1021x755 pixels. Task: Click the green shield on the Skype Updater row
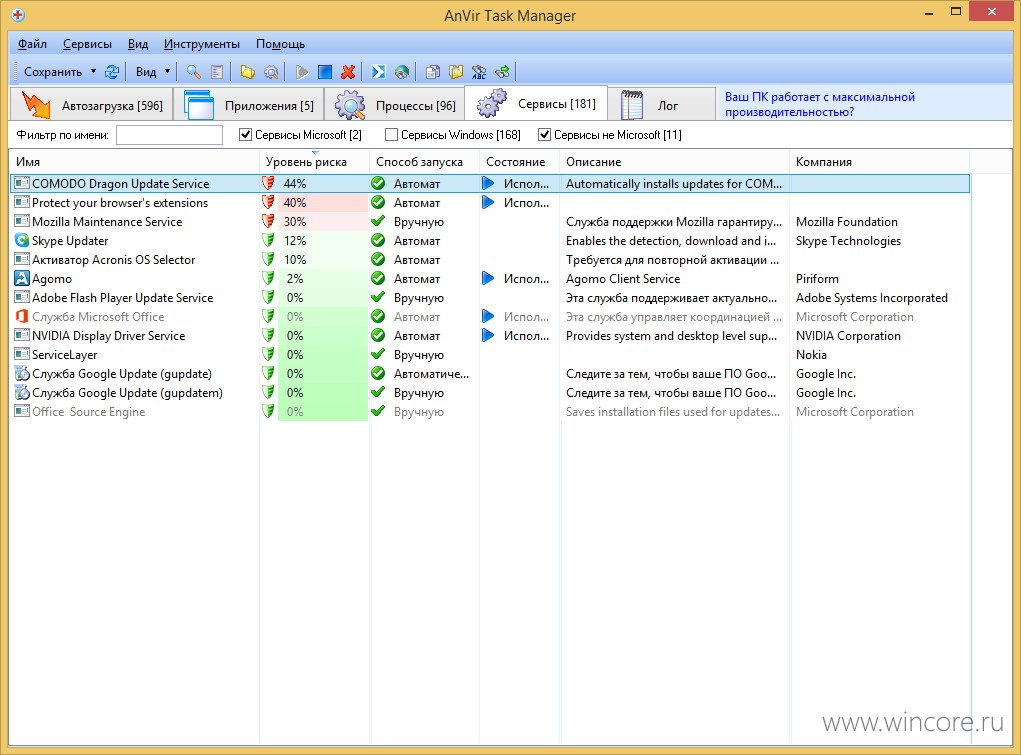point(268,240)
